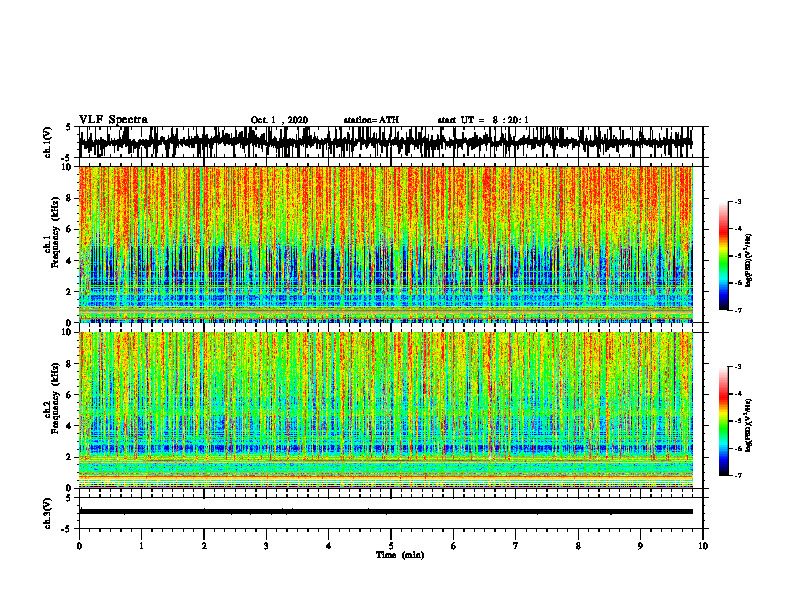Screen dimensions: 792x612
Task: Click the ch.1 color bar "-3" label
Action: 738,202
